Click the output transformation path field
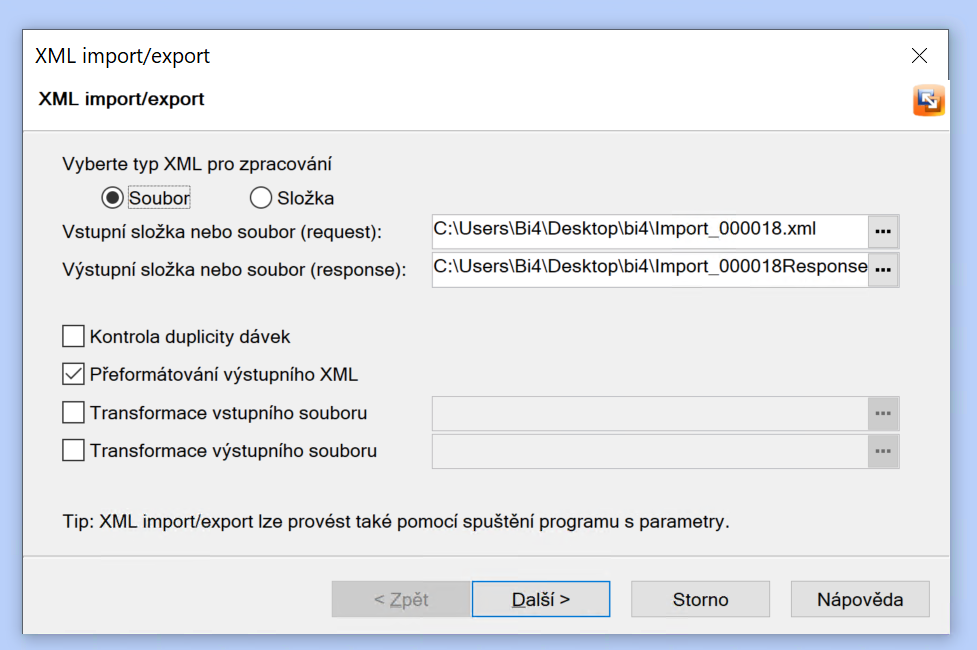 click(648, 451)
